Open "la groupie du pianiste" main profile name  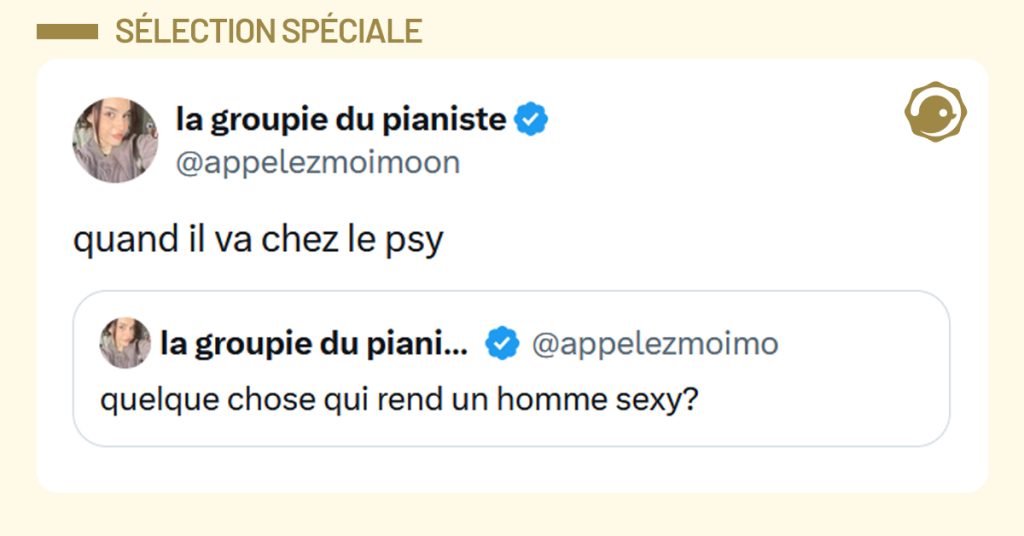341,120
